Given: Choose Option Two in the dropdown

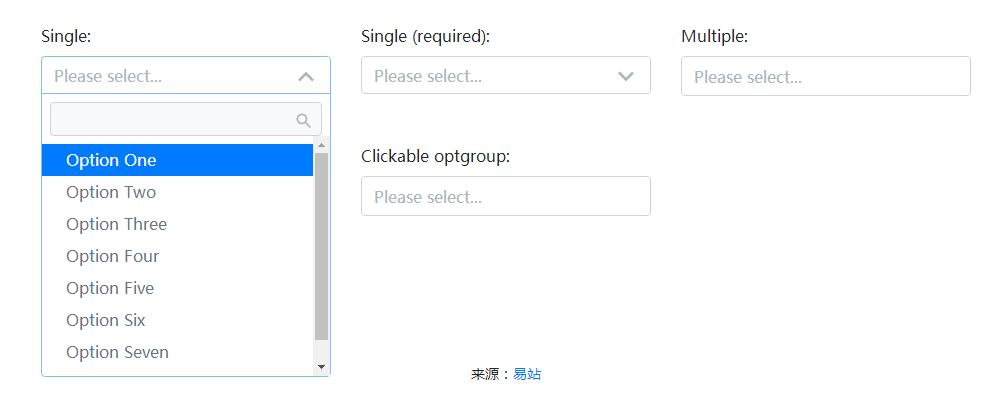Looking at the screenshot, I should tap(111, 192).
